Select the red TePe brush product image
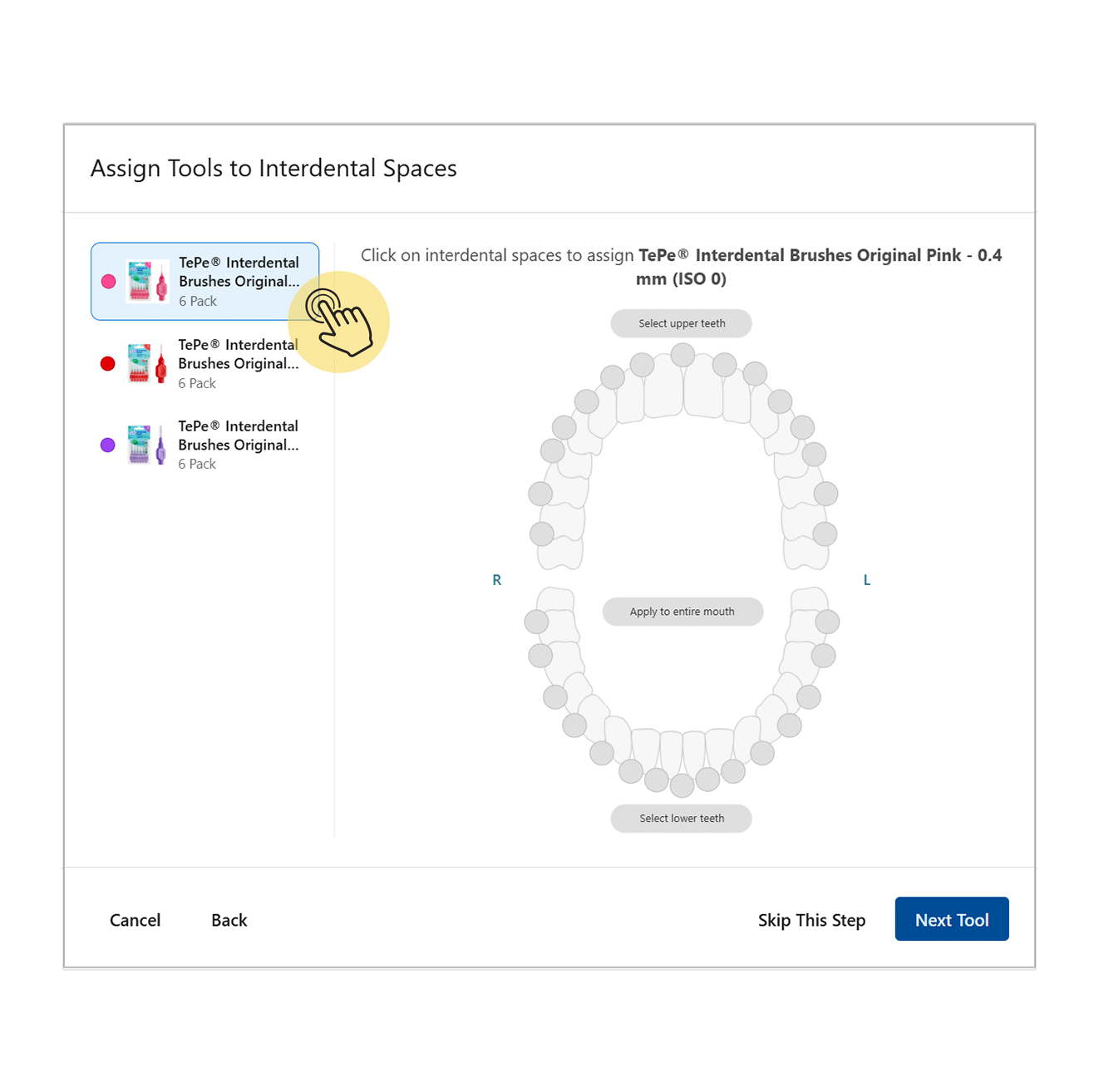 pos(148,363)
